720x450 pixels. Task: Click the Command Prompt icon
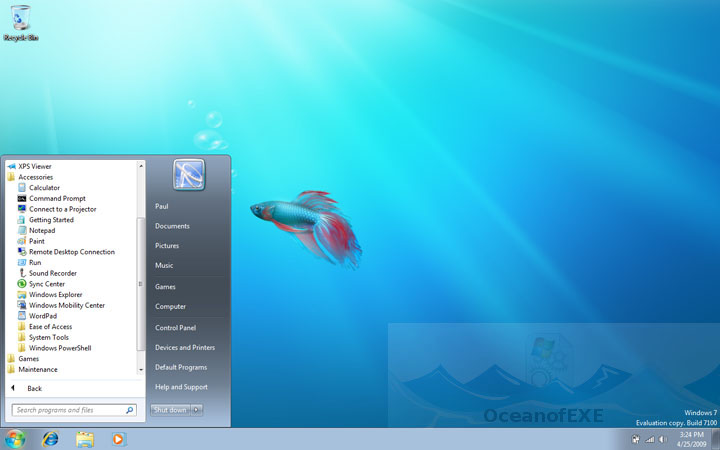tap(22, 198)
